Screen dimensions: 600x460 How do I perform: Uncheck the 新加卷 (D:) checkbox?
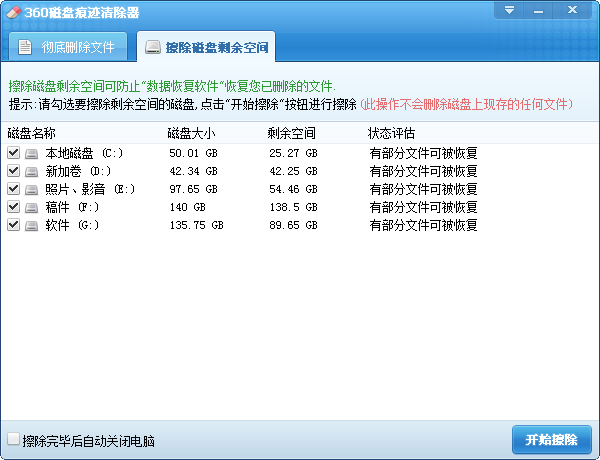coord(13,171)
